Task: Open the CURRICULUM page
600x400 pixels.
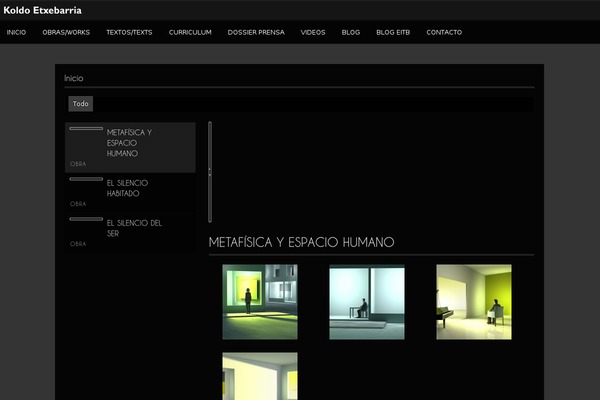Action: coord(190,33)
